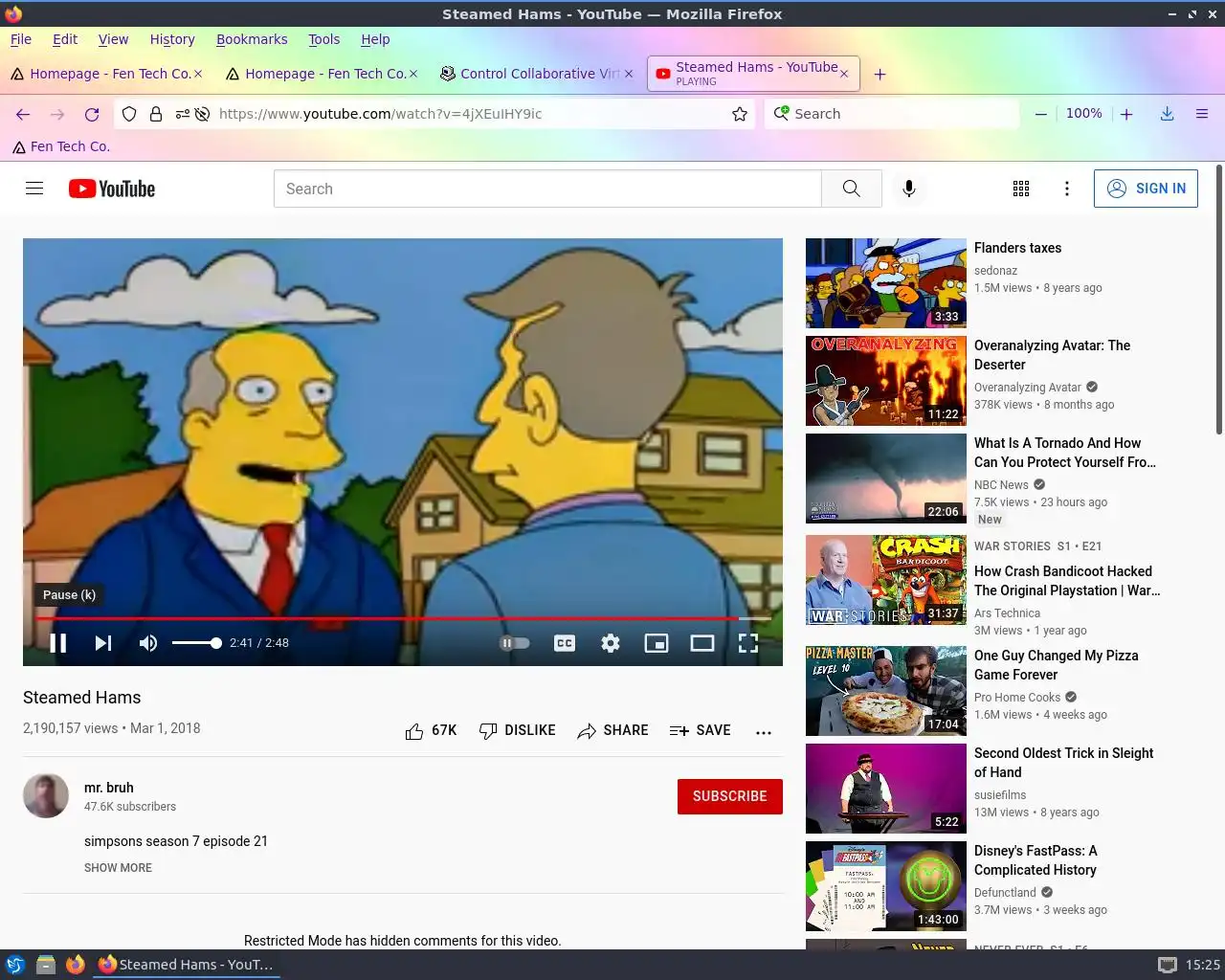Mute the video using the speaker icon
This screenshot has height=980, width=1225.
pos(148,643)
